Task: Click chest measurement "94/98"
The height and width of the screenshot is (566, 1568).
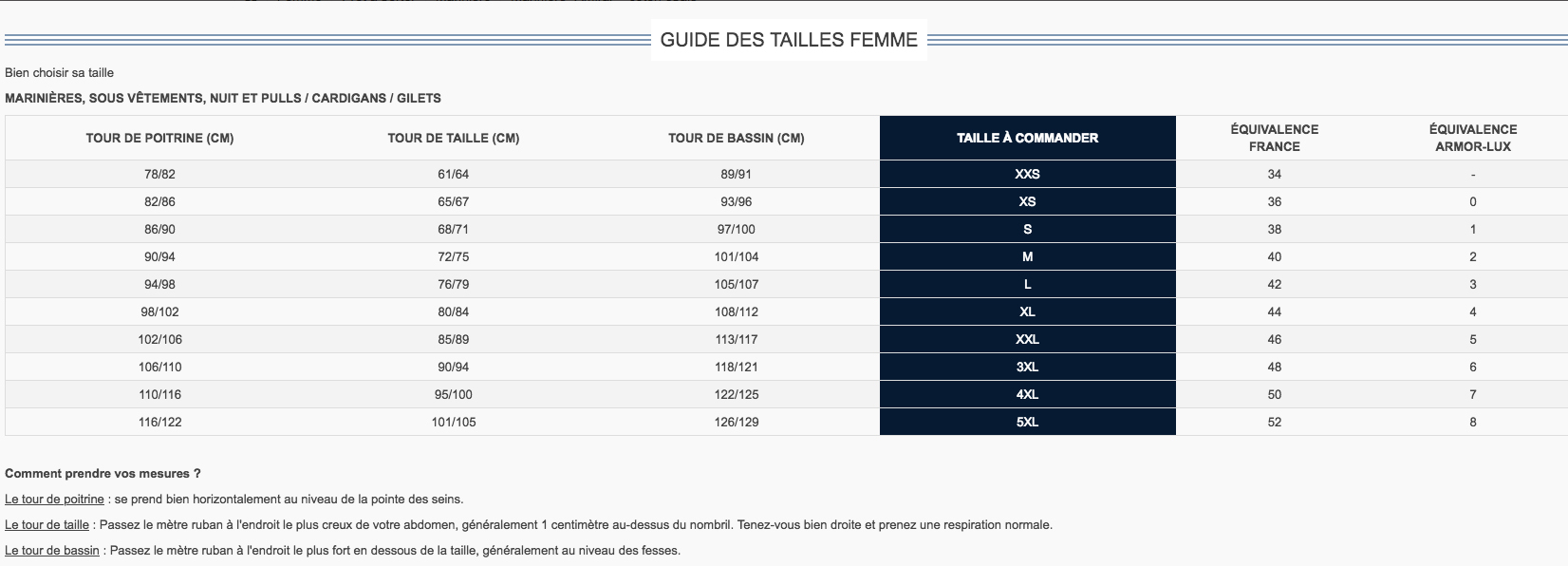Action: [159, 284]
